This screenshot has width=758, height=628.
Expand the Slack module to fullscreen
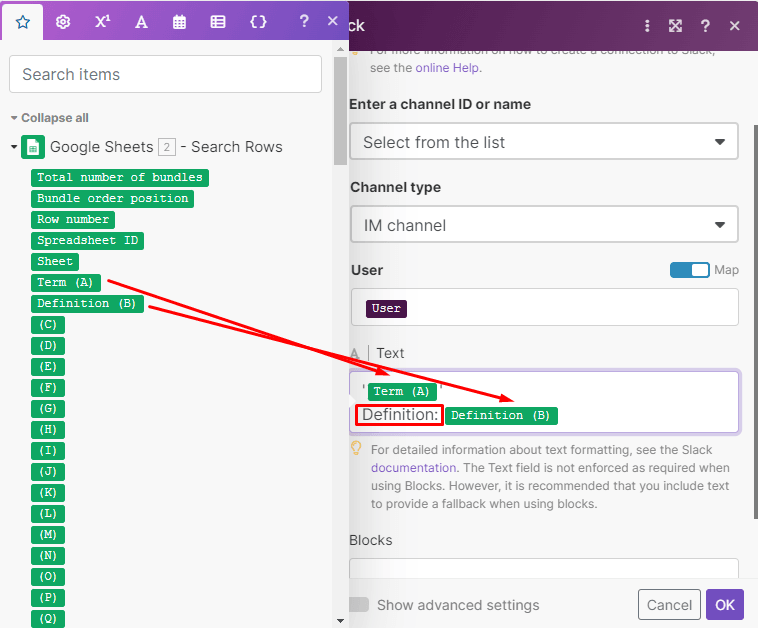(675, 26)
